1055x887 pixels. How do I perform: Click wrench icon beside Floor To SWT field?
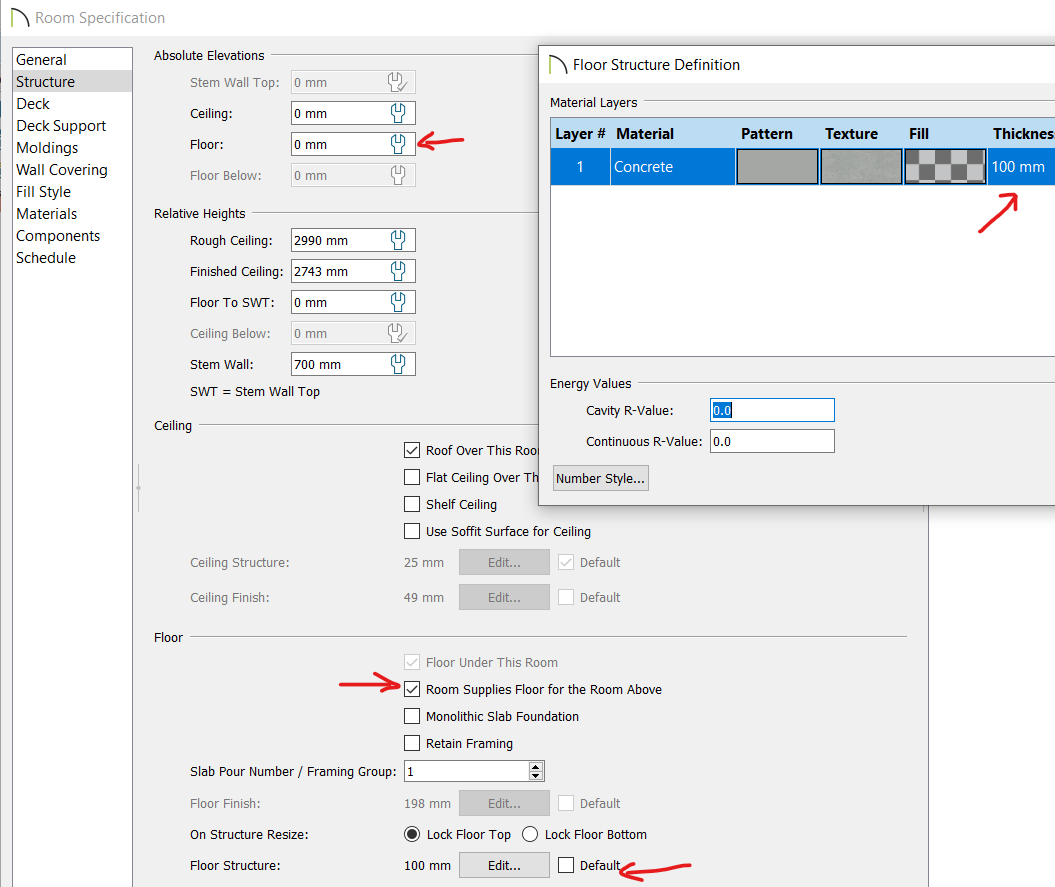398,302
